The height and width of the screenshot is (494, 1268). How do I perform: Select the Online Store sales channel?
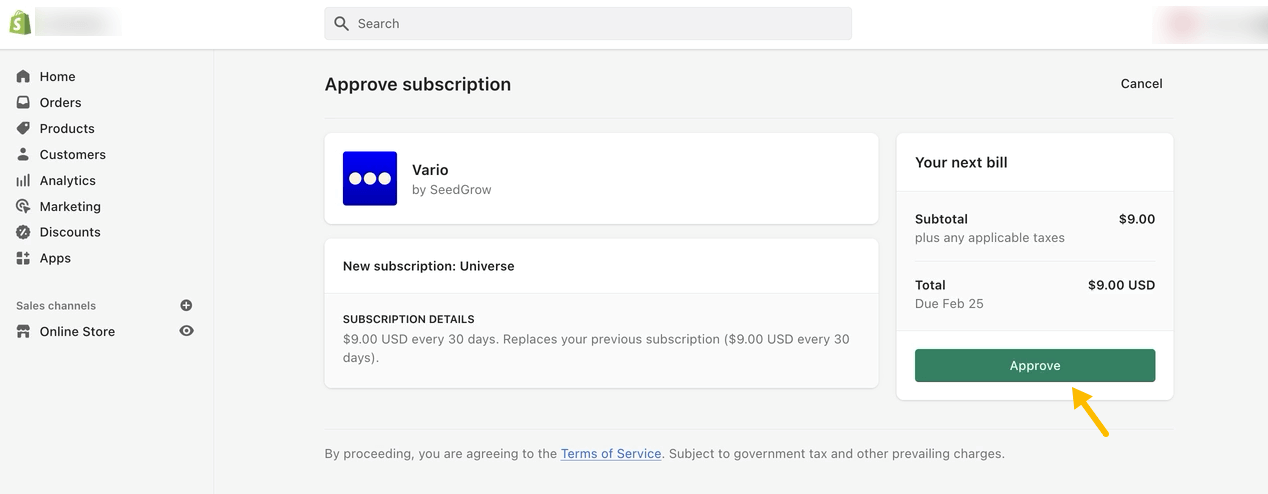pyautogui.click(x=77, y=331)
